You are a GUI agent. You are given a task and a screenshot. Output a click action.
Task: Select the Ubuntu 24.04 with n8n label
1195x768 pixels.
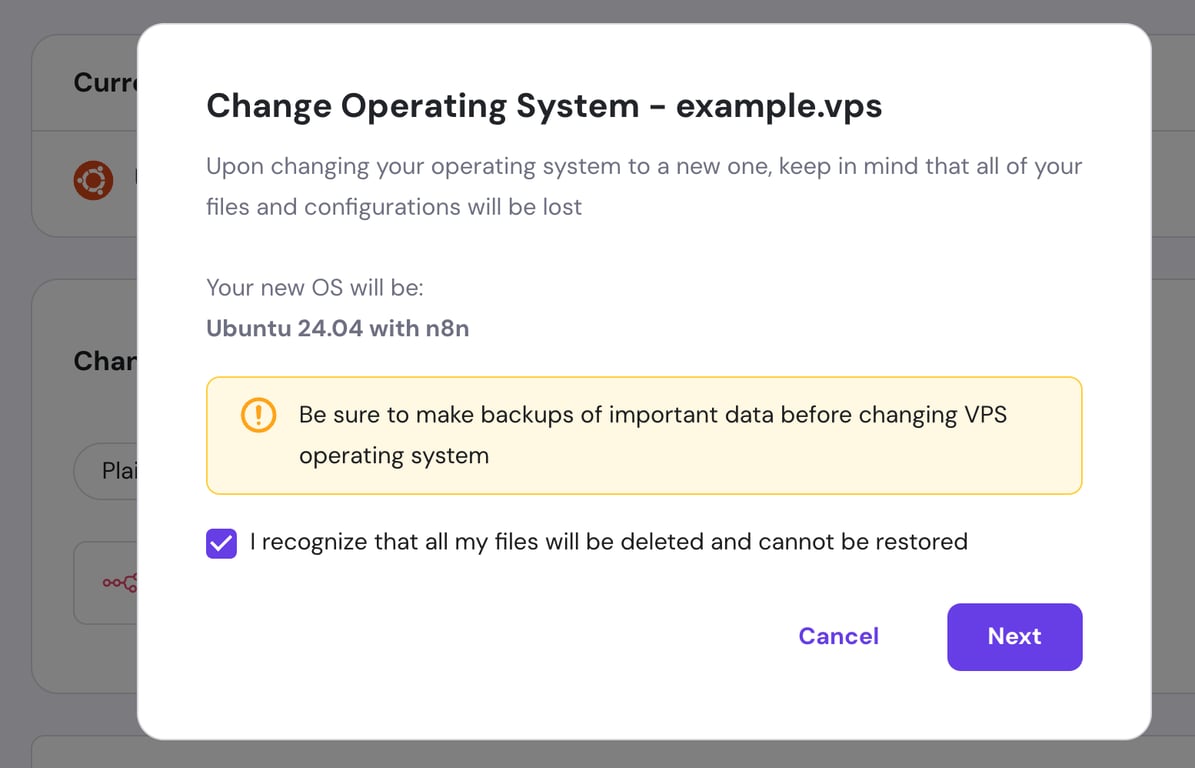tap(337, 328)
